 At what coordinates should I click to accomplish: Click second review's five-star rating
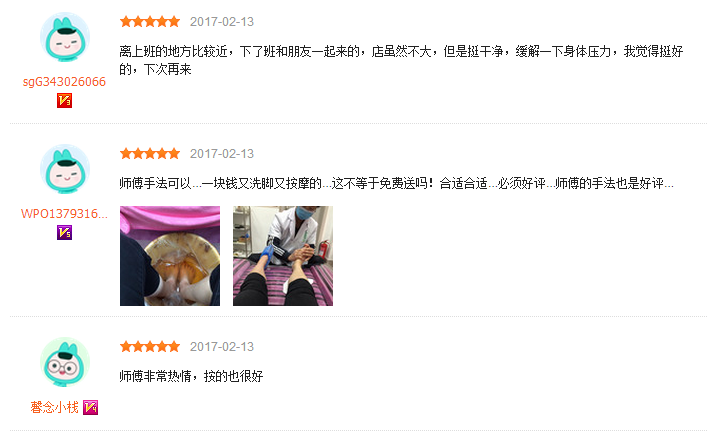pos(150,153)
